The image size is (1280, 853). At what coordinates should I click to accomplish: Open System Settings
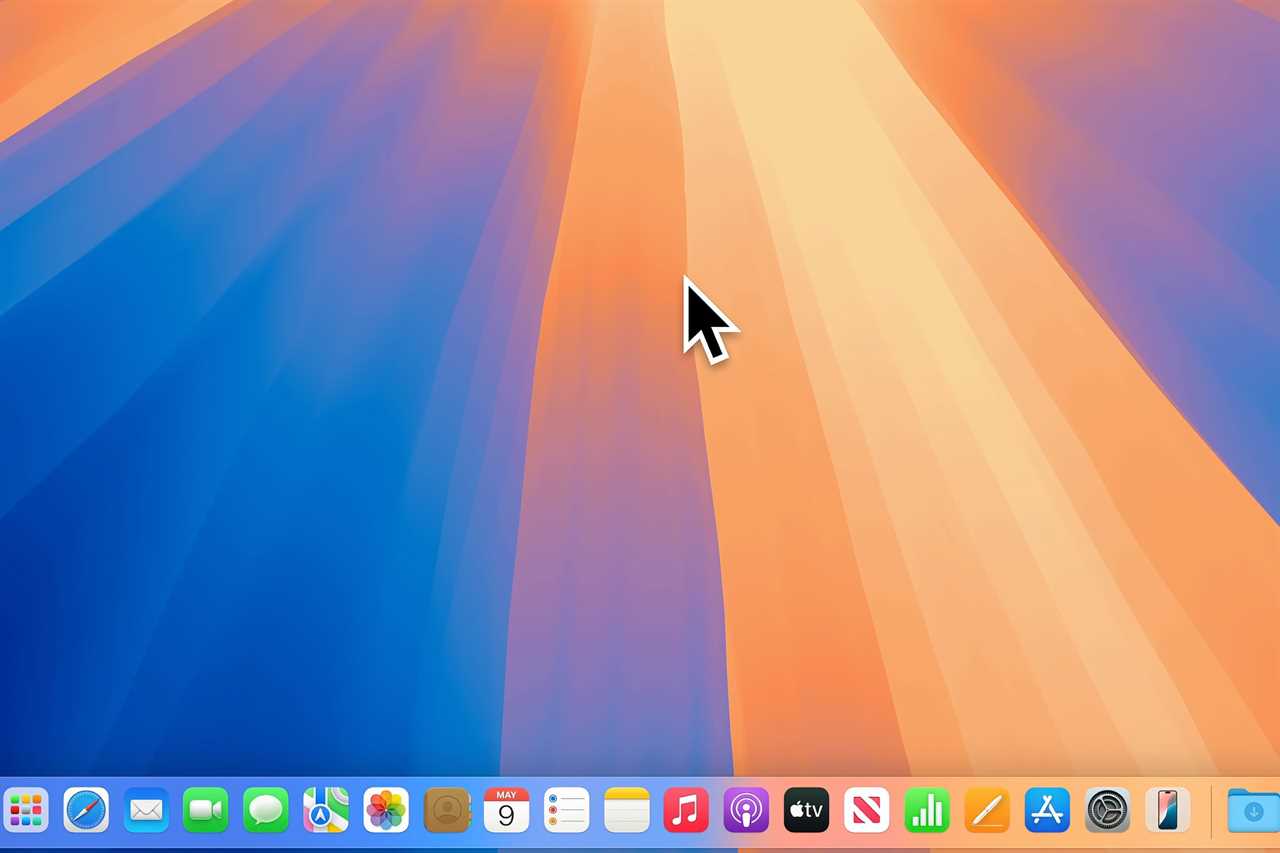1107,810
